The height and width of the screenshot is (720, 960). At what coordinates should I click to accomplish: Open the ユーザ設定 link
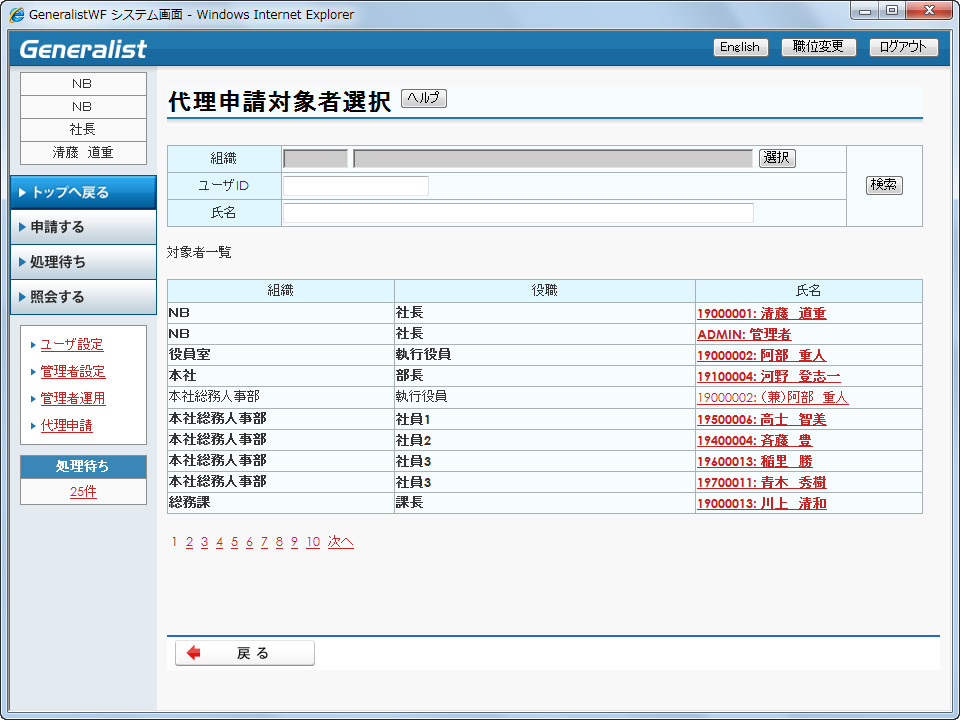pos(72,345)
